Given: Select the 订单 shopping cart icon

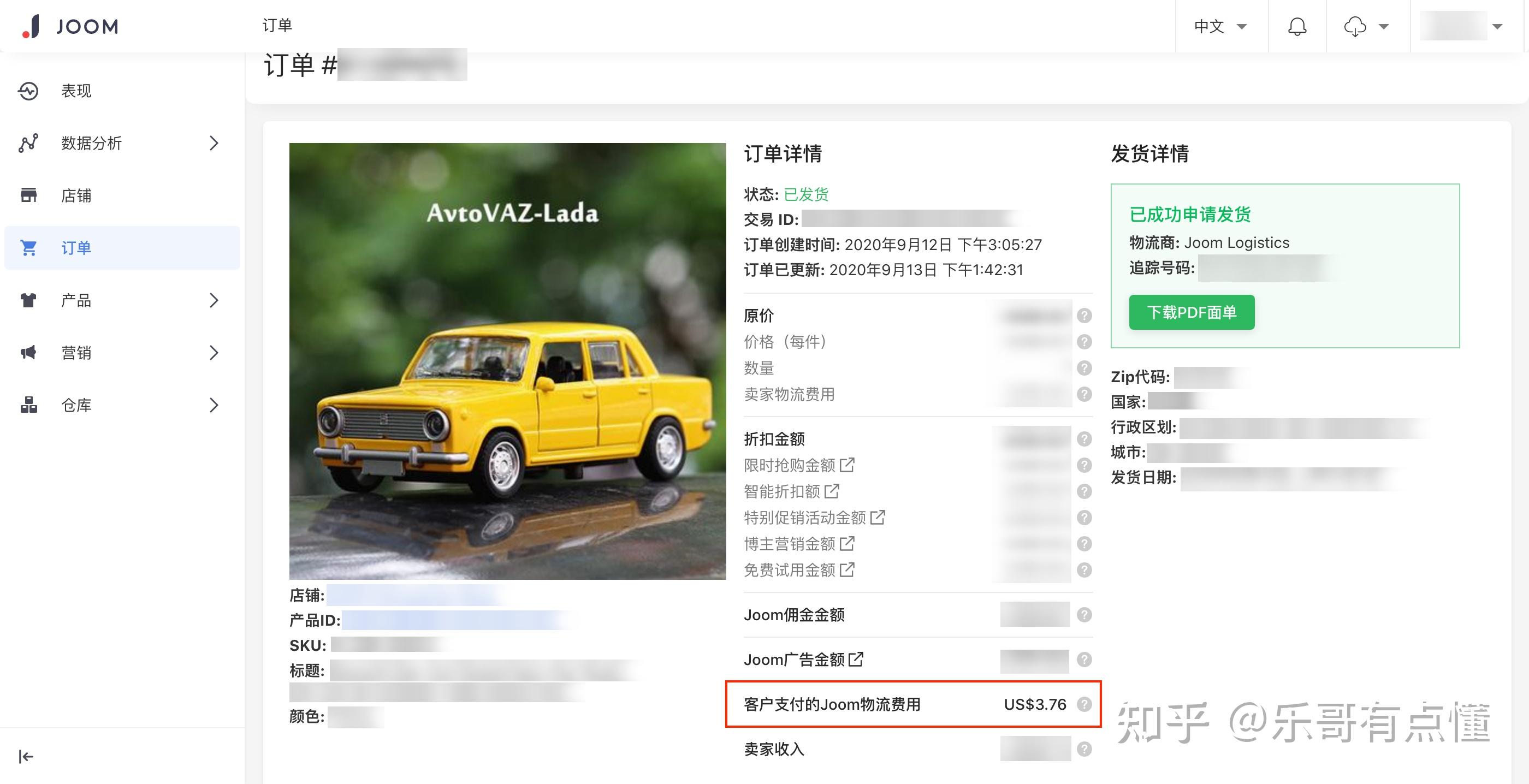Looking at the screenshot, I should 28,247.
